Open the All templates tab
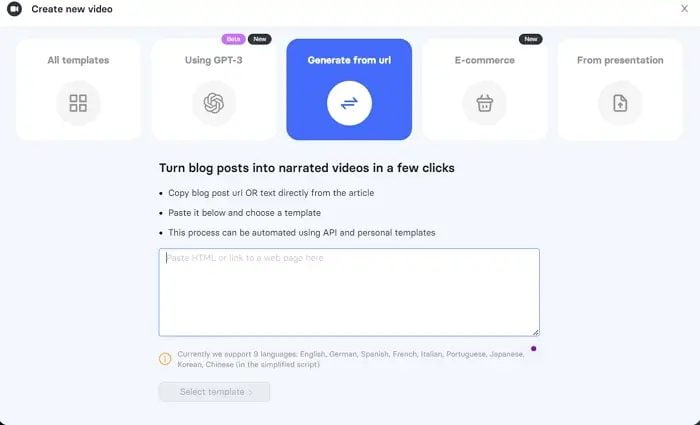 tap(78, 89)
